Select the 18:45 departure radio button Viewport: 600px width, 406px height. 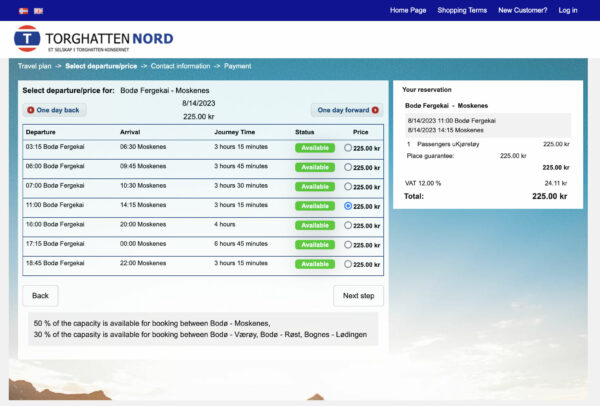348,264
